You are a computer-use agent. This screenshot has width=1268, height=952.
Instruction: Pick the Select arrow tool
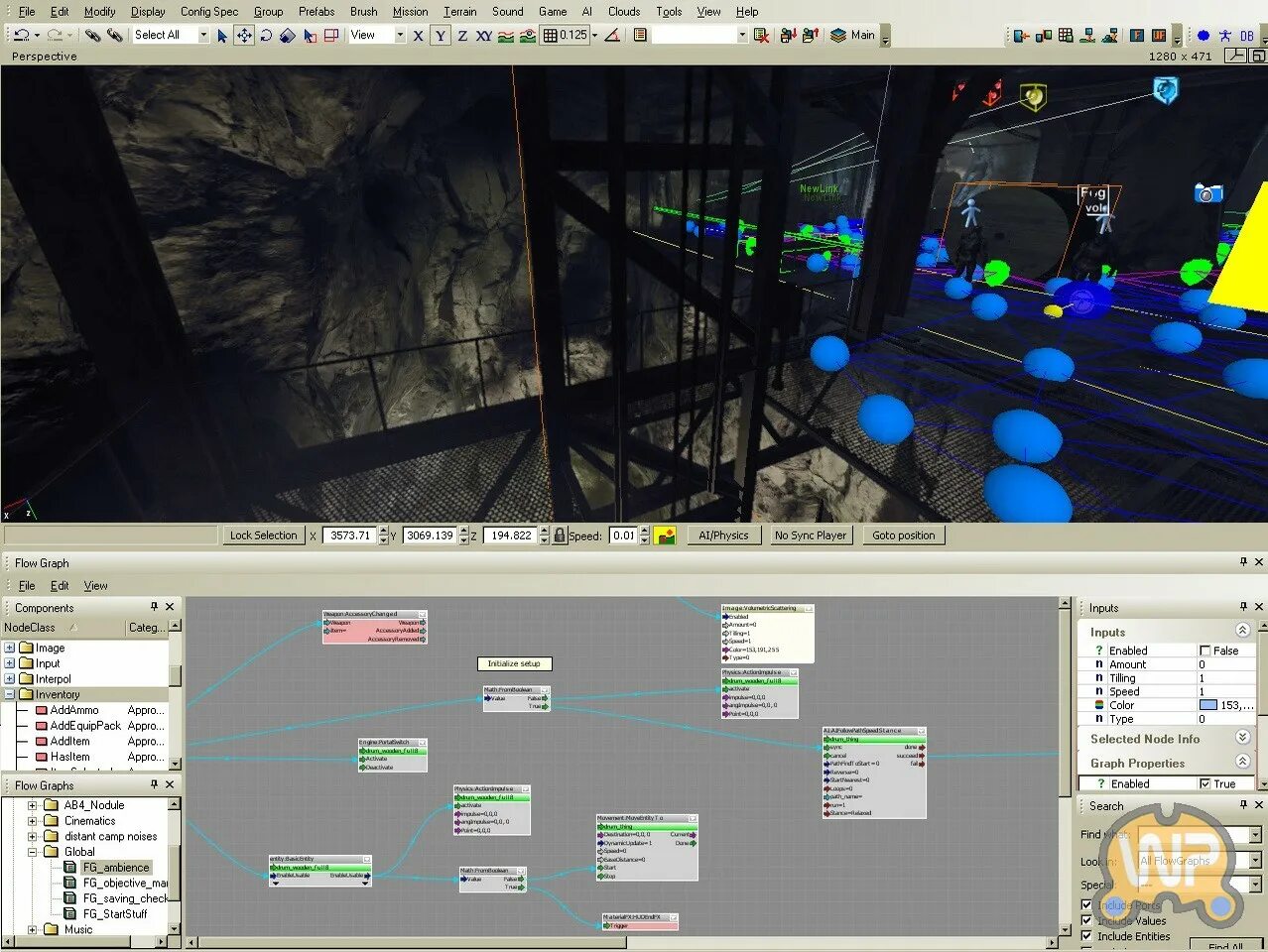pyautogui.click(x=222, y=35)
